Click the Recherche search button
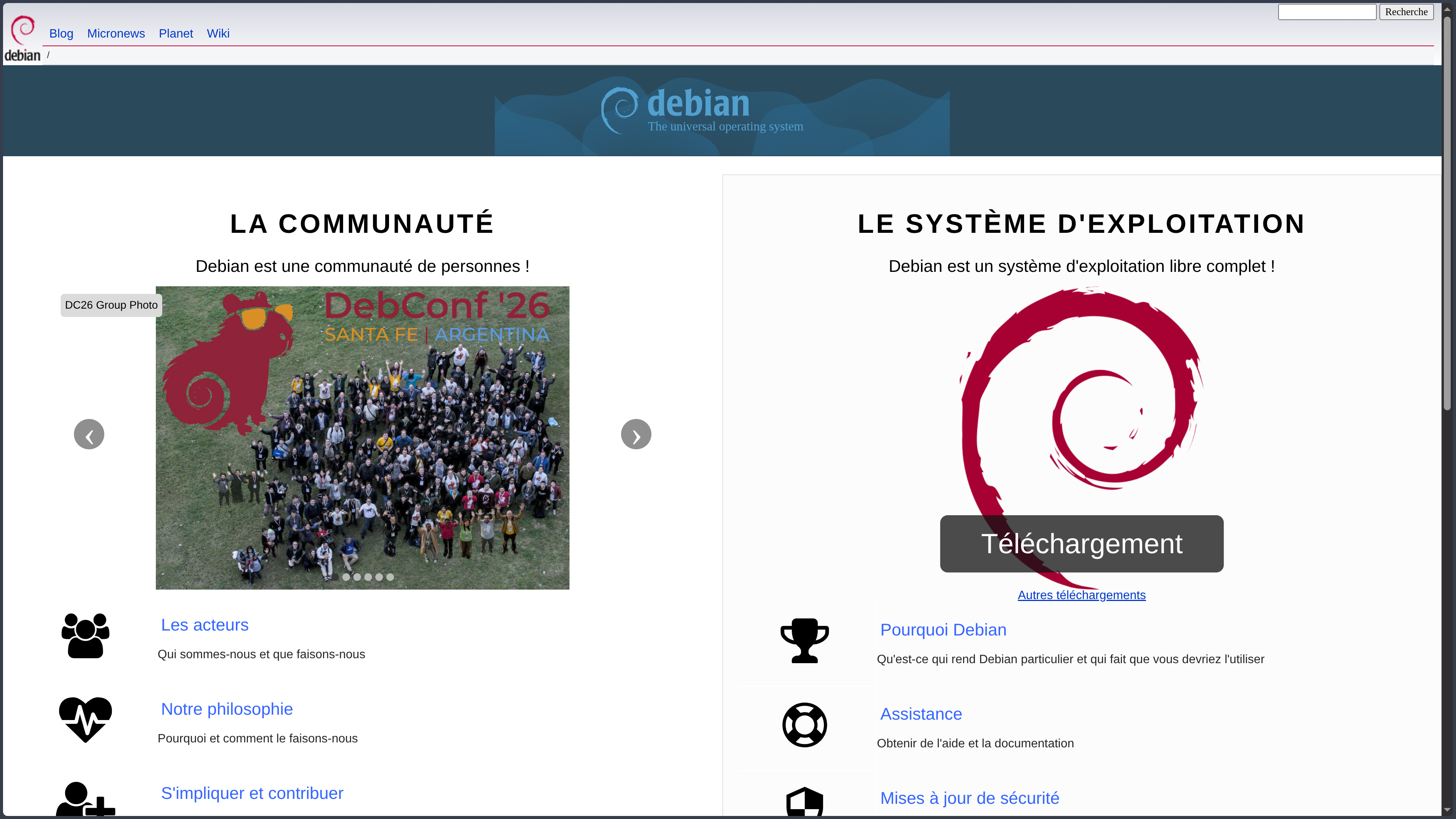 coord(1406,12)
